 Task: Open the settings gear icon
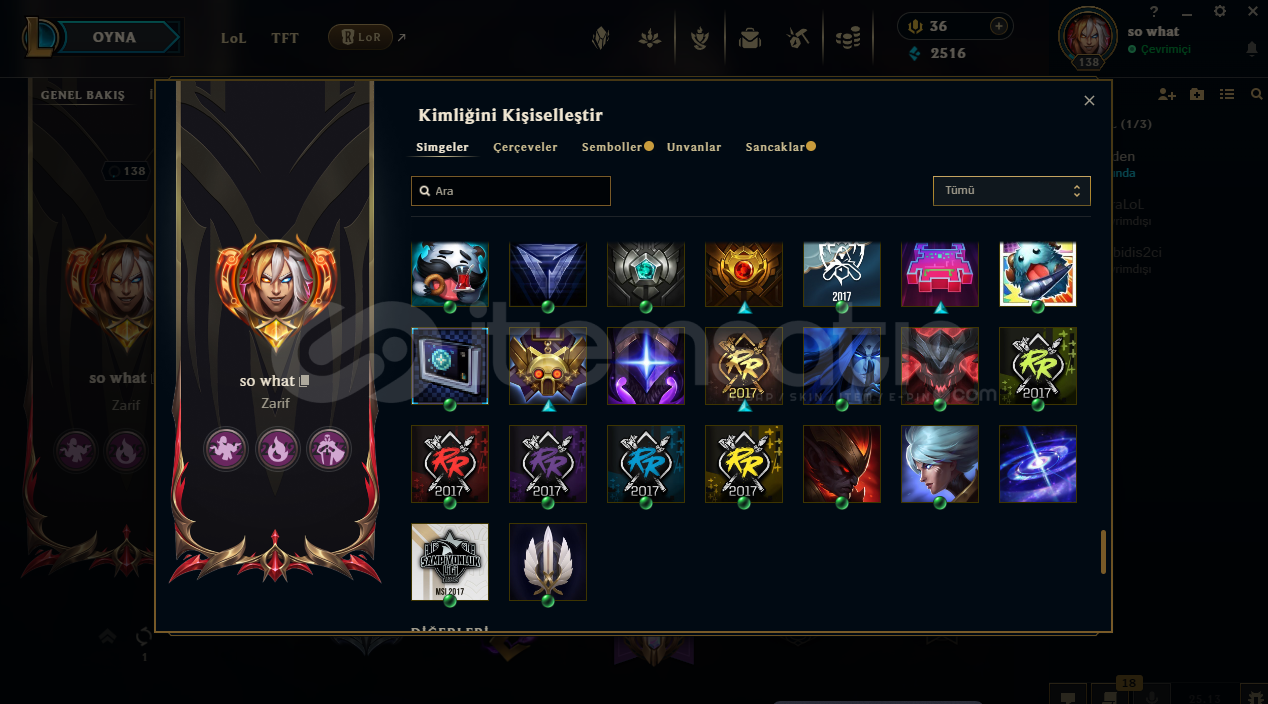coord(1220,11)
